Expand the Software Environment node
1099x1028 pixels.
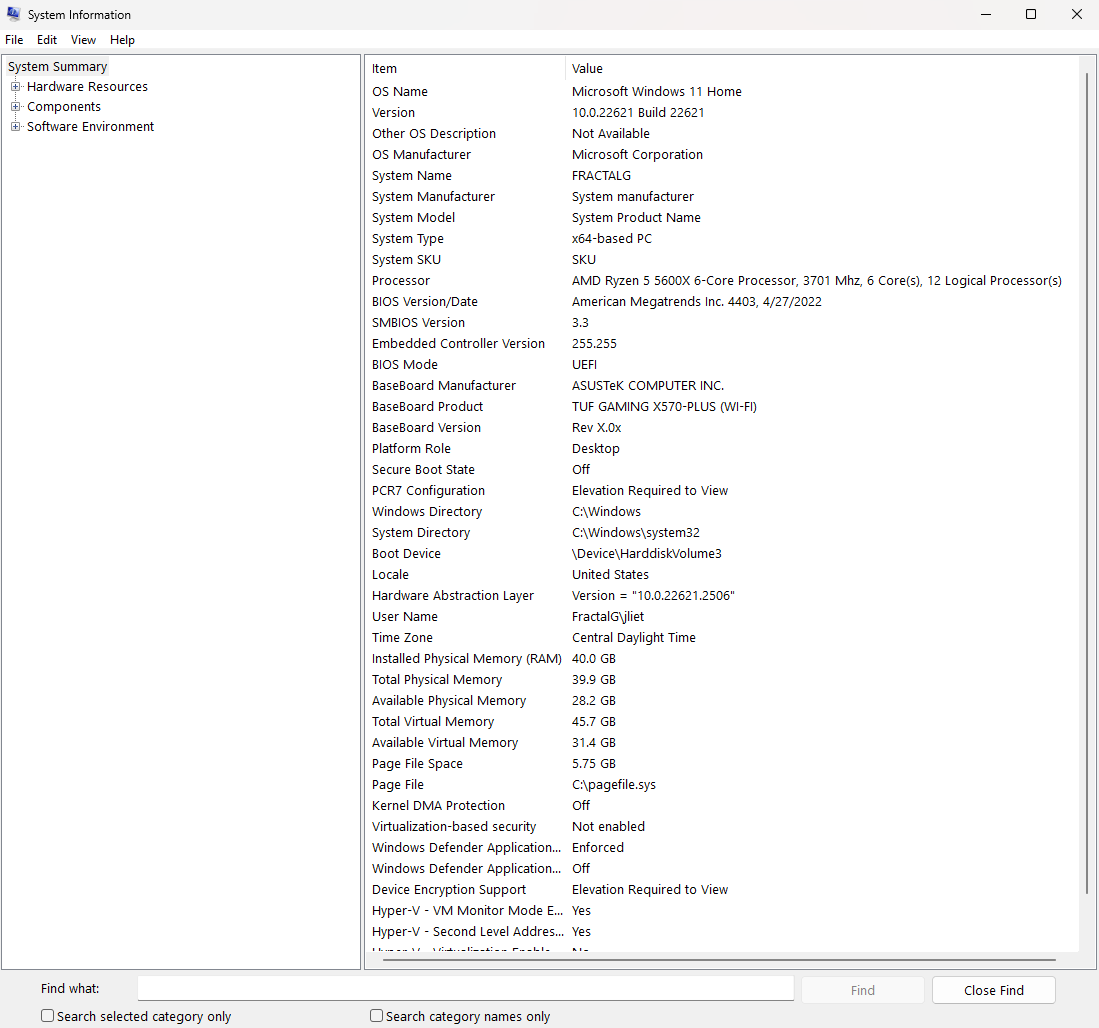[15, 127]
